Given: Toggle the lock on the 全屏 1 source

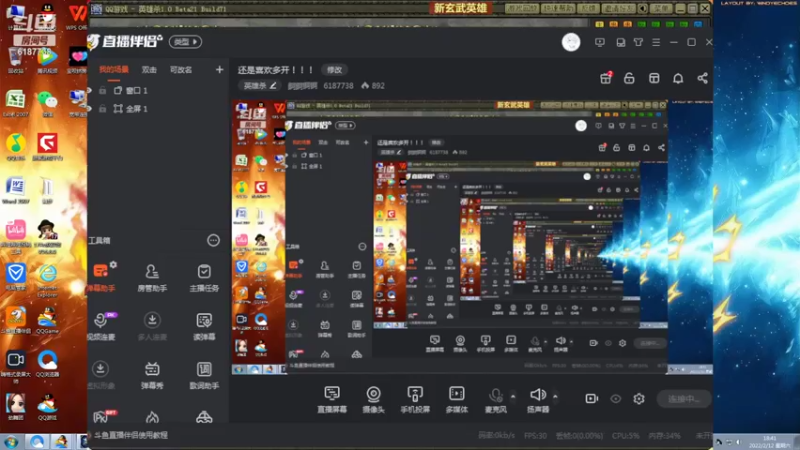Looking at the screenshot, I should tap(103, 109).
